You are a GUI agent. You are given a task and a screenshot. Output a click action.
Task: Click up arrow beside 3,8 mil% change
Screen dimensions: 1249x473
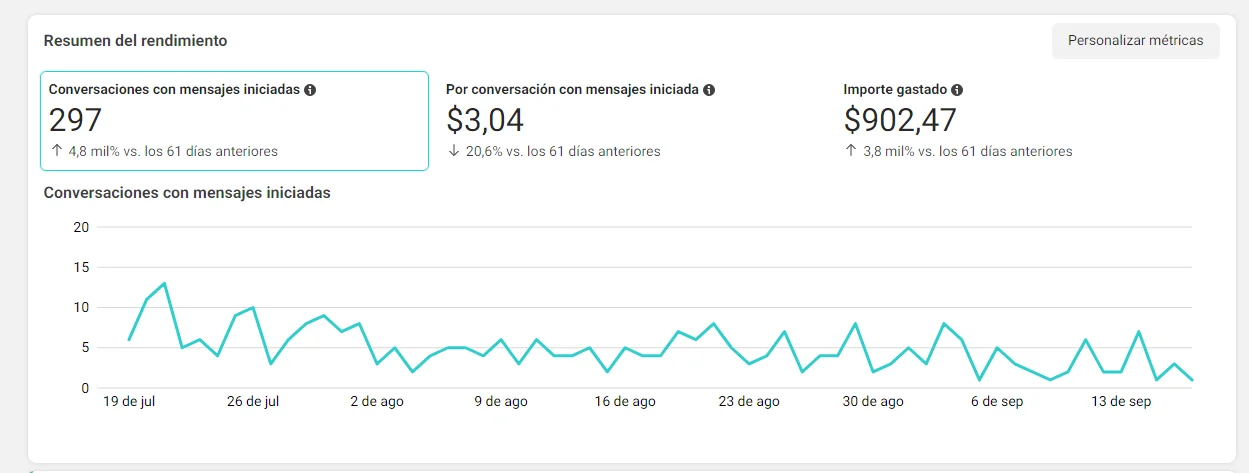[x=851, y=151]
